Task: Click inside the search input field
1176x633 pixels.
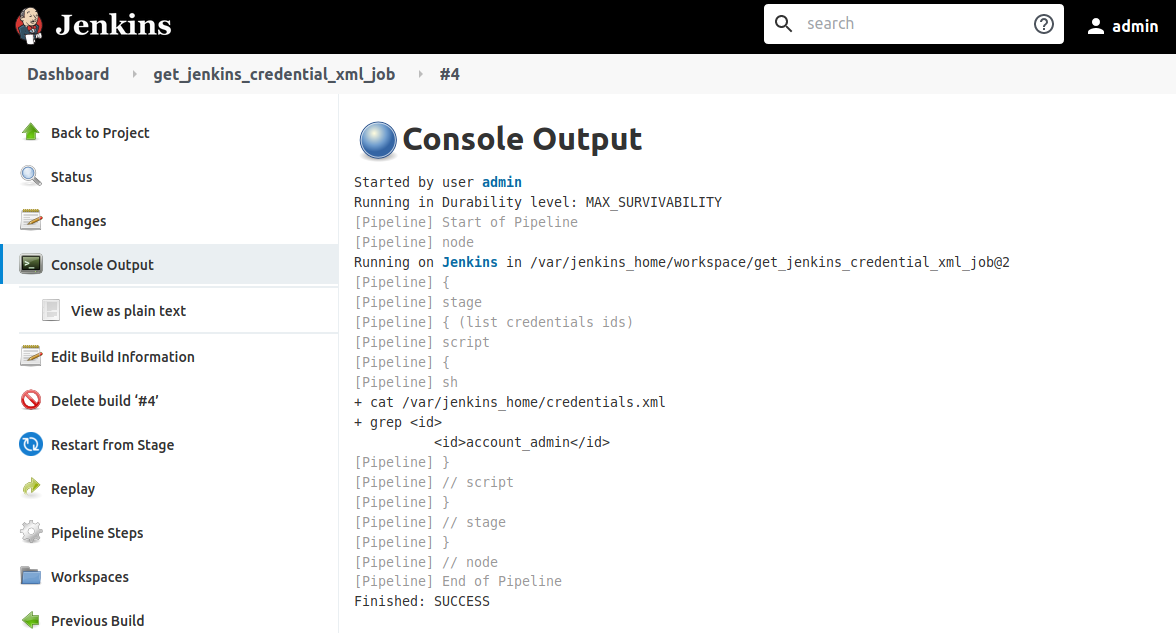Action: coord(900,23)
